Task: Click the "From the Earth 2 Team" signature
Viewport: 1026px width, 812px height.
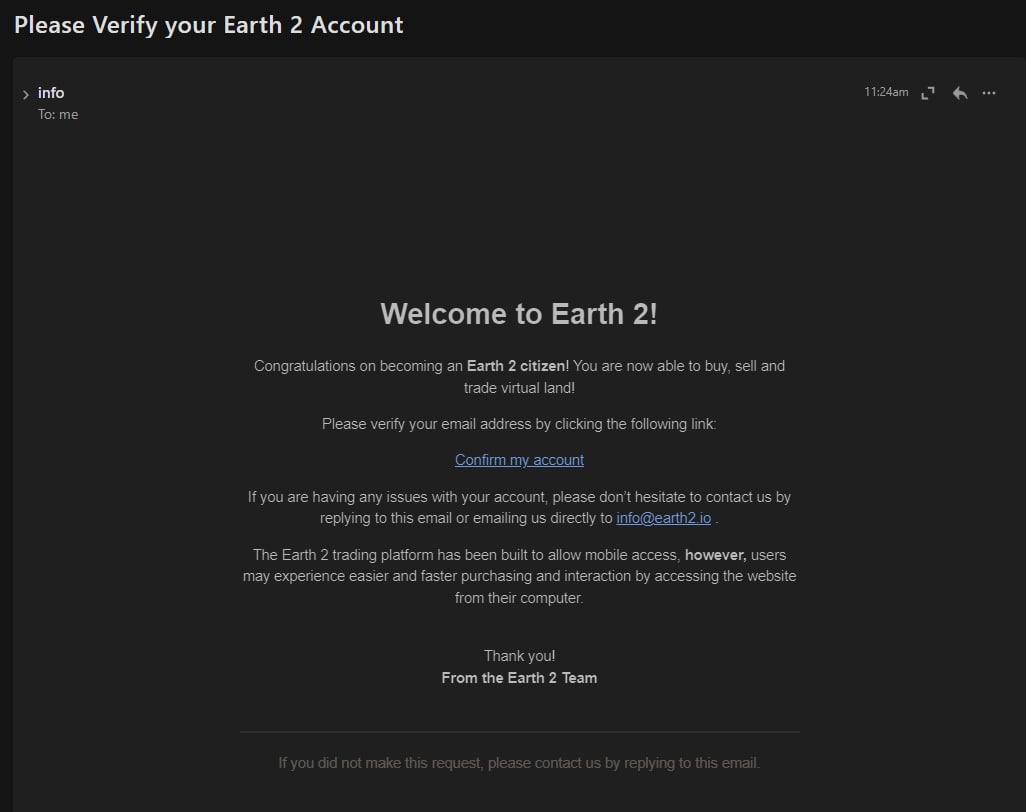Action: click(x=519, y=678)
